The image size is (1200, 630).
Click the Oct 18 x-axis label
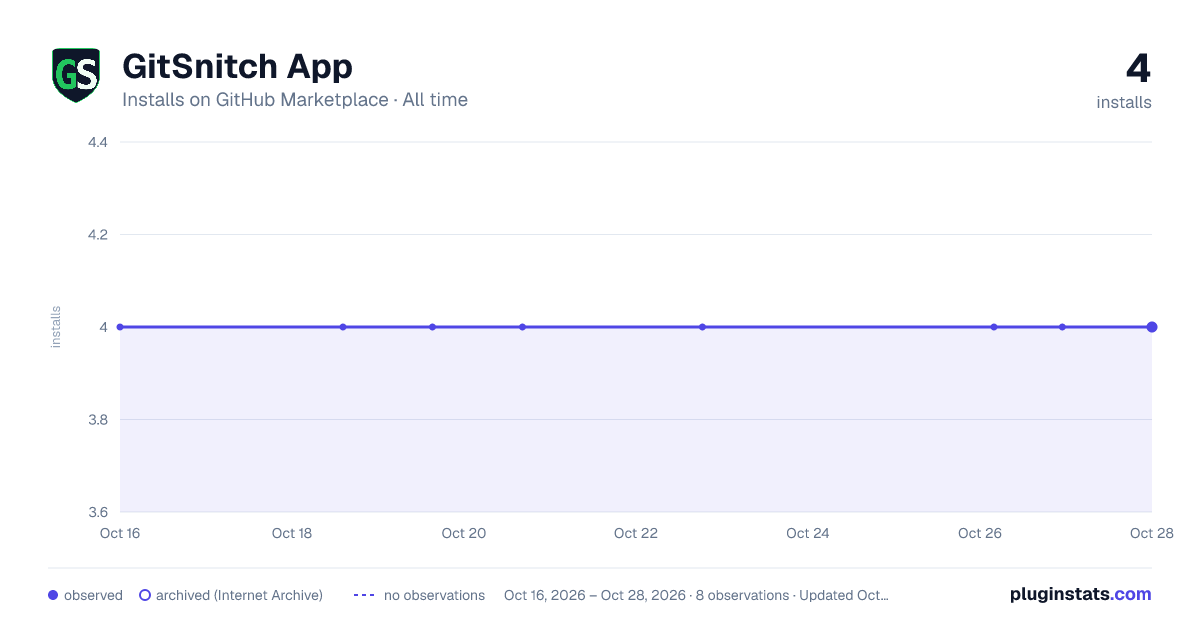(x=292, y=533)
